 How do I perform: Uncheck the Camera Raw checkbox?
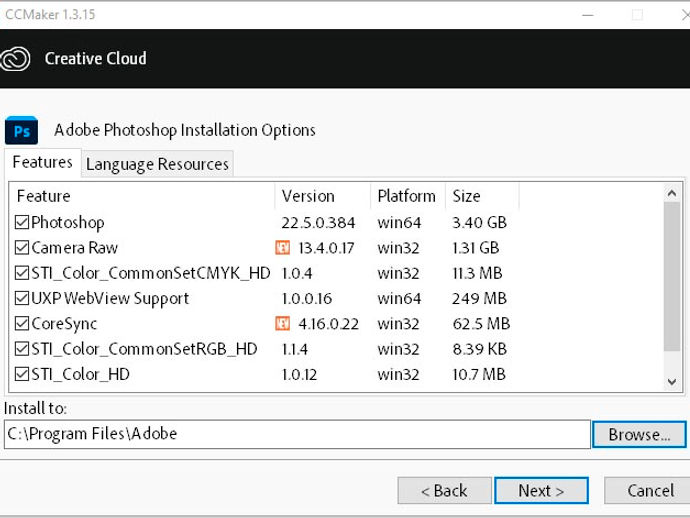[22, 248]
